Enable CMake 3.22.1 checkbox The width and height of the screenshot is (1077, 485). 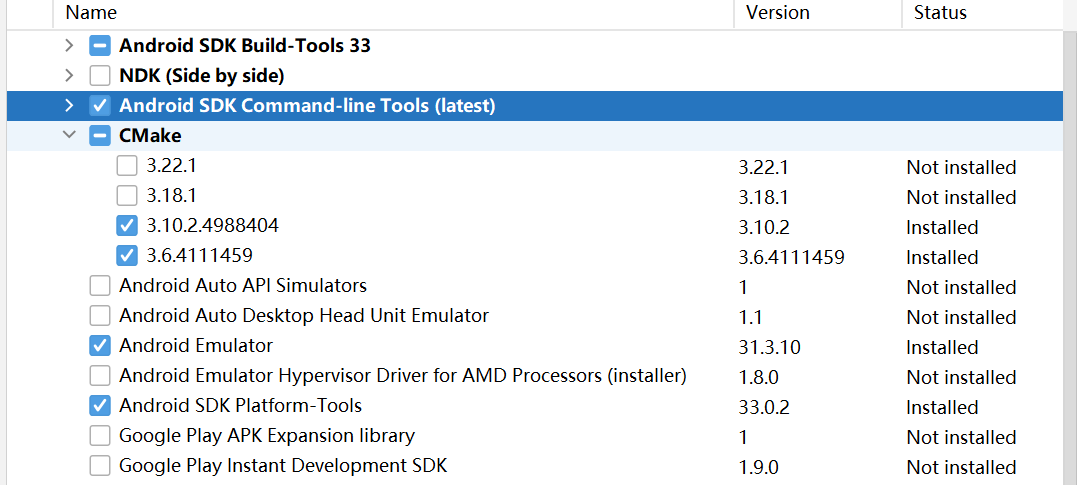pyautogui.click(x=127, y=166)
